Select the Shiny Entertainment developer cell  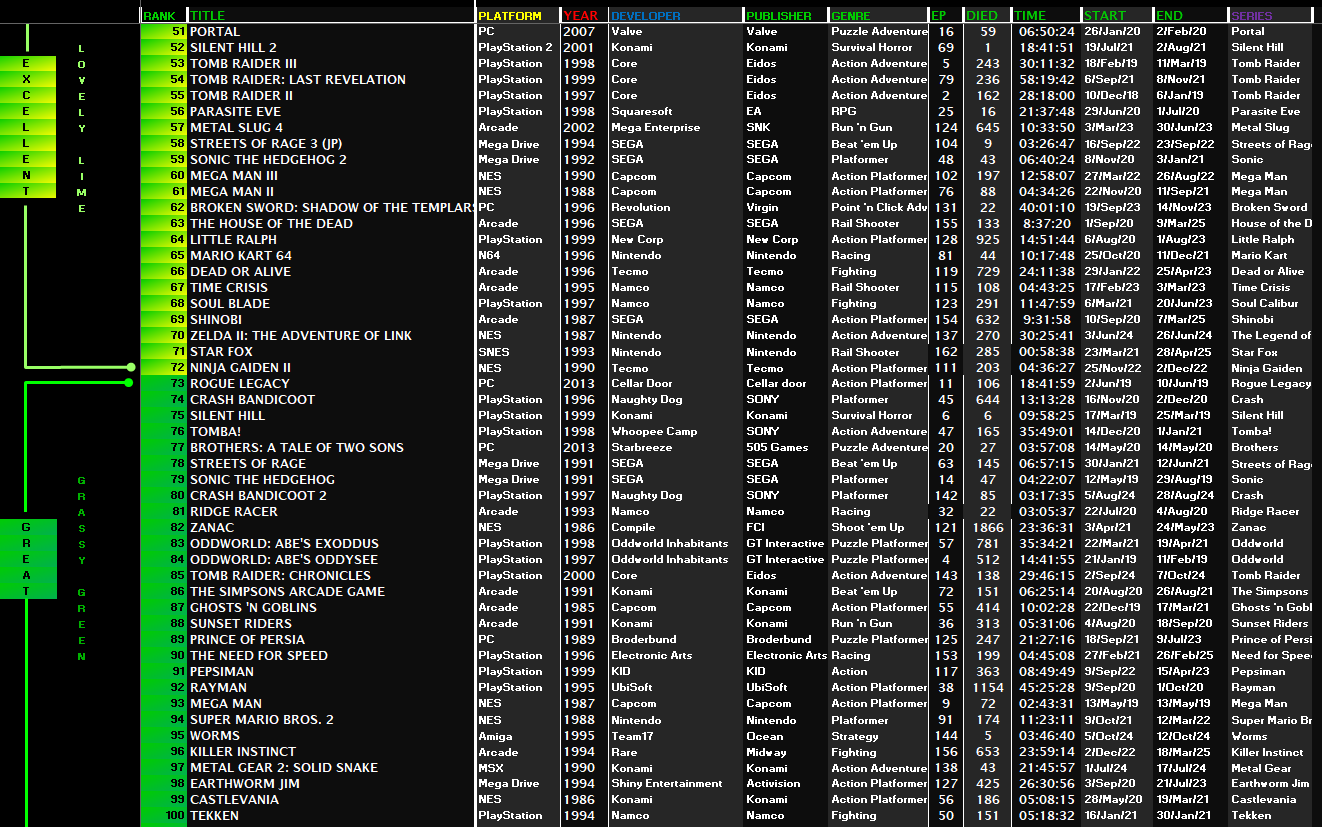pyautogui.click(x=667, y=783)
